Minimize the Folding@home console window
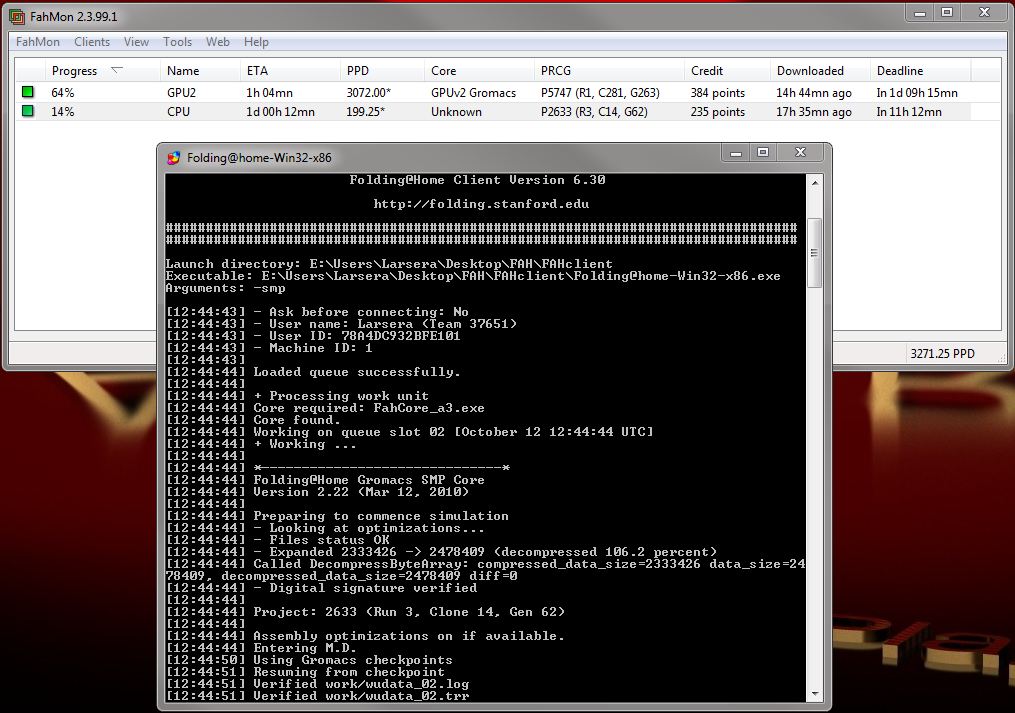The width and height of the screenshot is (1015, 713). pos(736,153)
